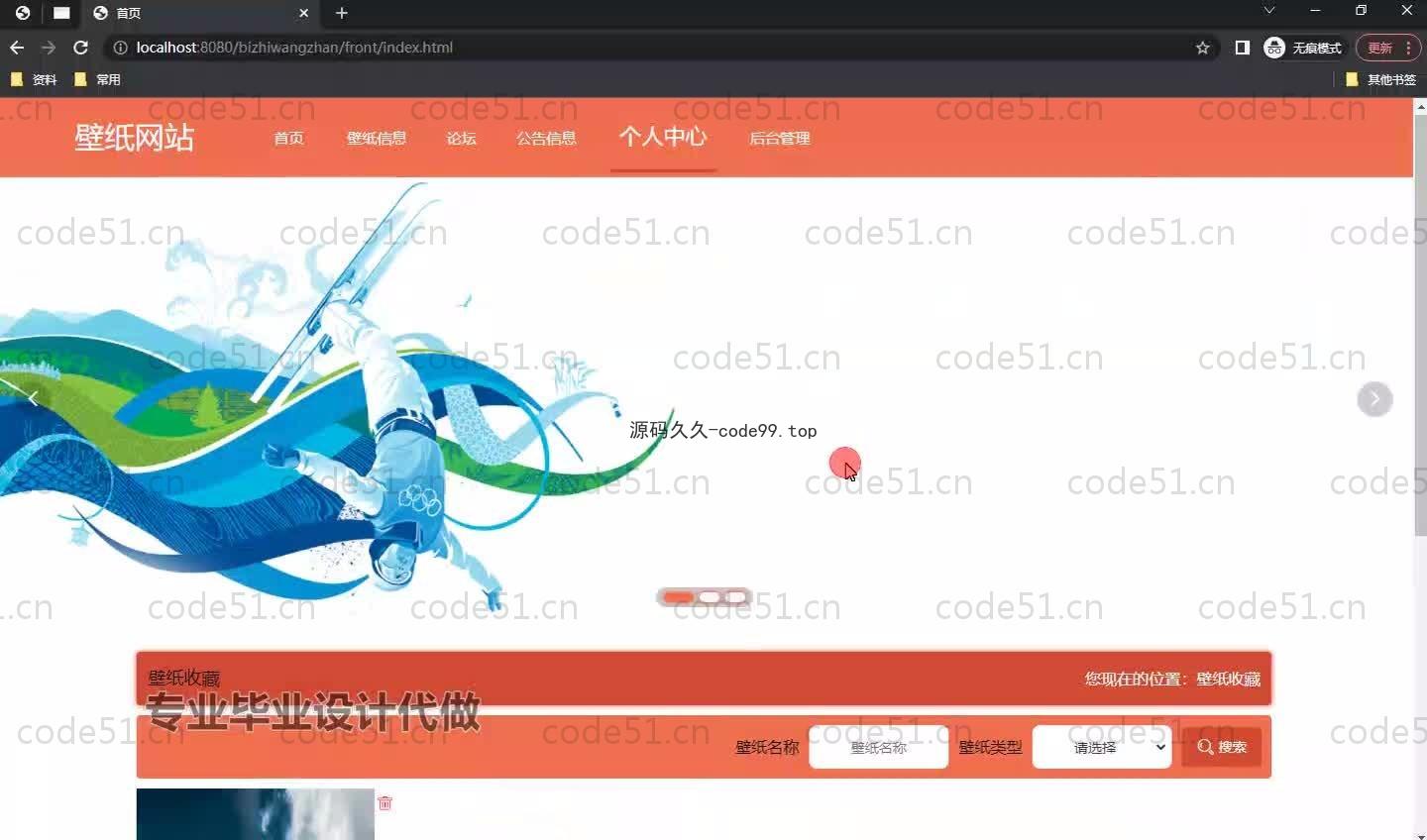Reload the current page
This screenshot has height=840, width=1427.
click(81, 48)
